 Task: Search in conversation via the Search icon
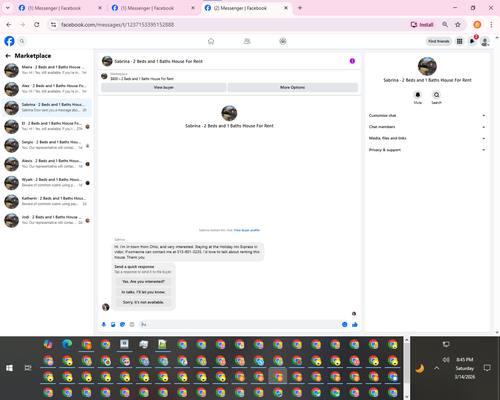(x=436, y=95)
